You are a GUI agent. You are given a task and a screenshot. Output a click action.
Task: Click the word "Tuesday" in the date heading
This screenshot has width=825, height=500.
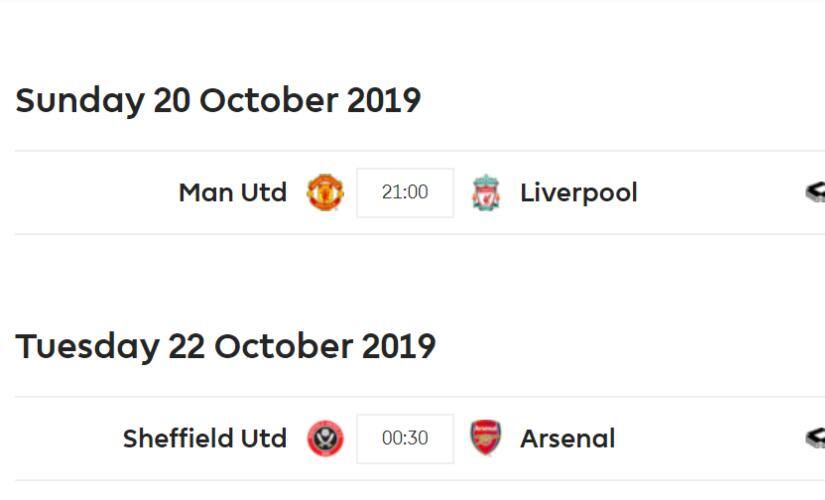(x=87, y=347)
